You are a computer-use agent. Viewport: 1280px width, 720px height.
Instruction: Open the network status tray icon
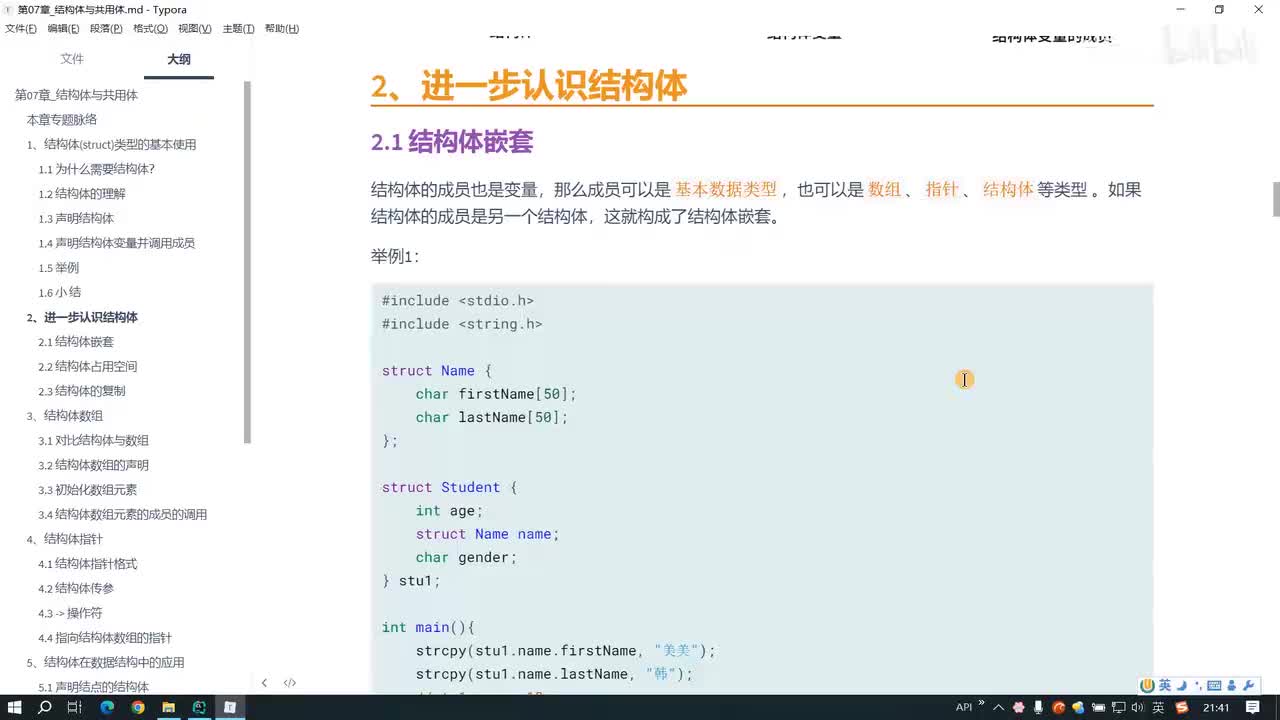pos(1118,708)
